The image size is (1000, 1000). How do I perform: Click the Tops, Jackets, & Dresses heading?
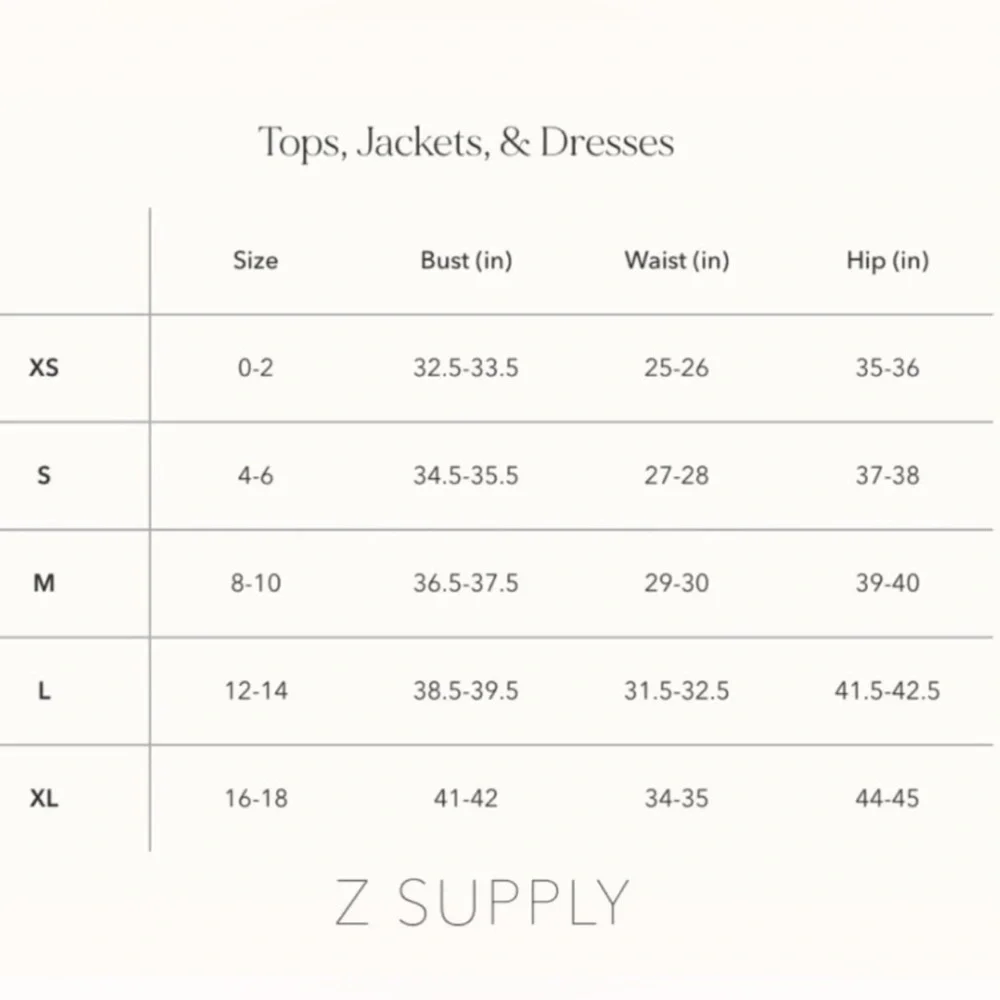tap(466, 143)
